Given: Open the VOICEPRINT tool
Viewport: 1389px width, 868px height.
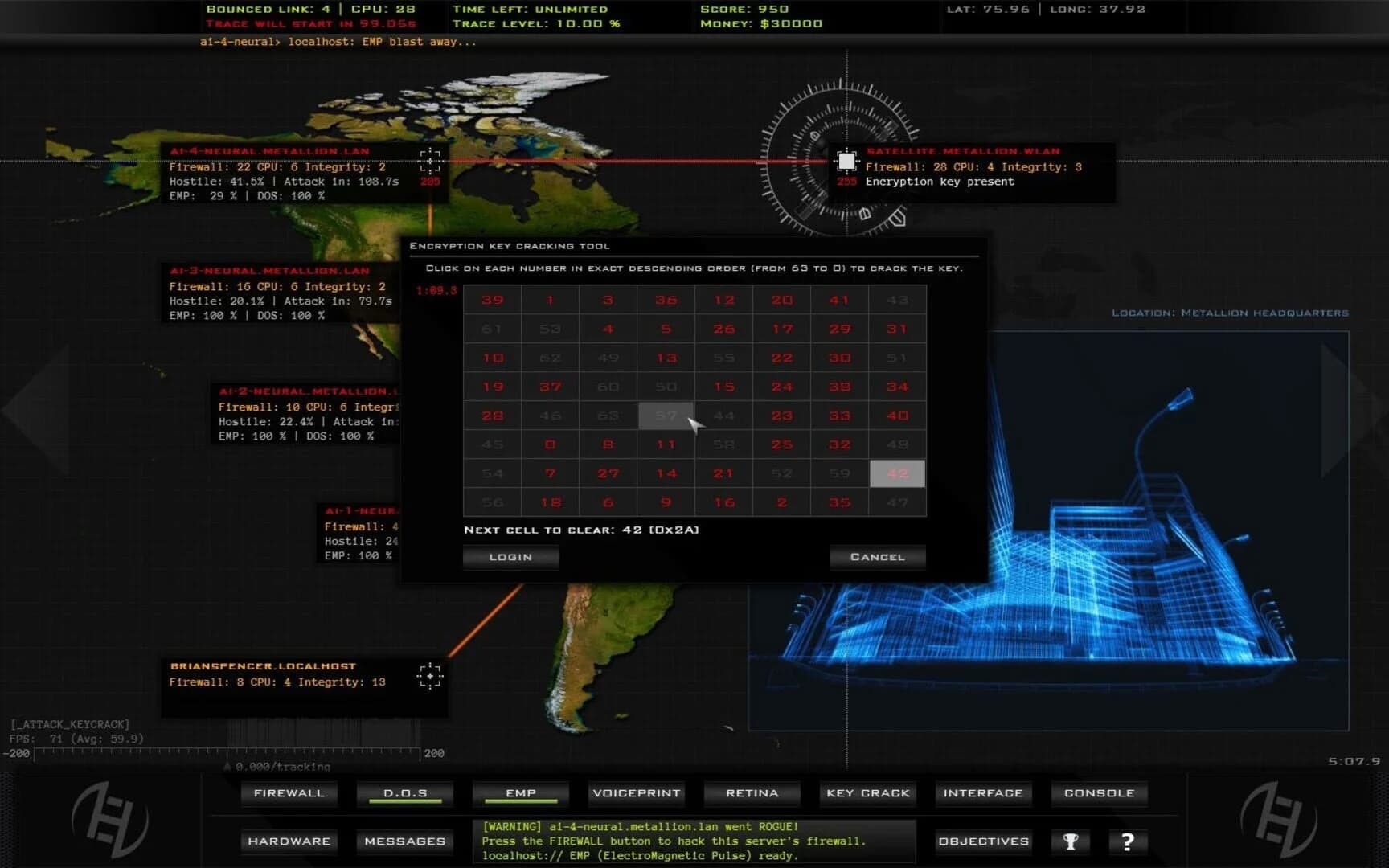Looking at the screenshot, I should point(636,793).
